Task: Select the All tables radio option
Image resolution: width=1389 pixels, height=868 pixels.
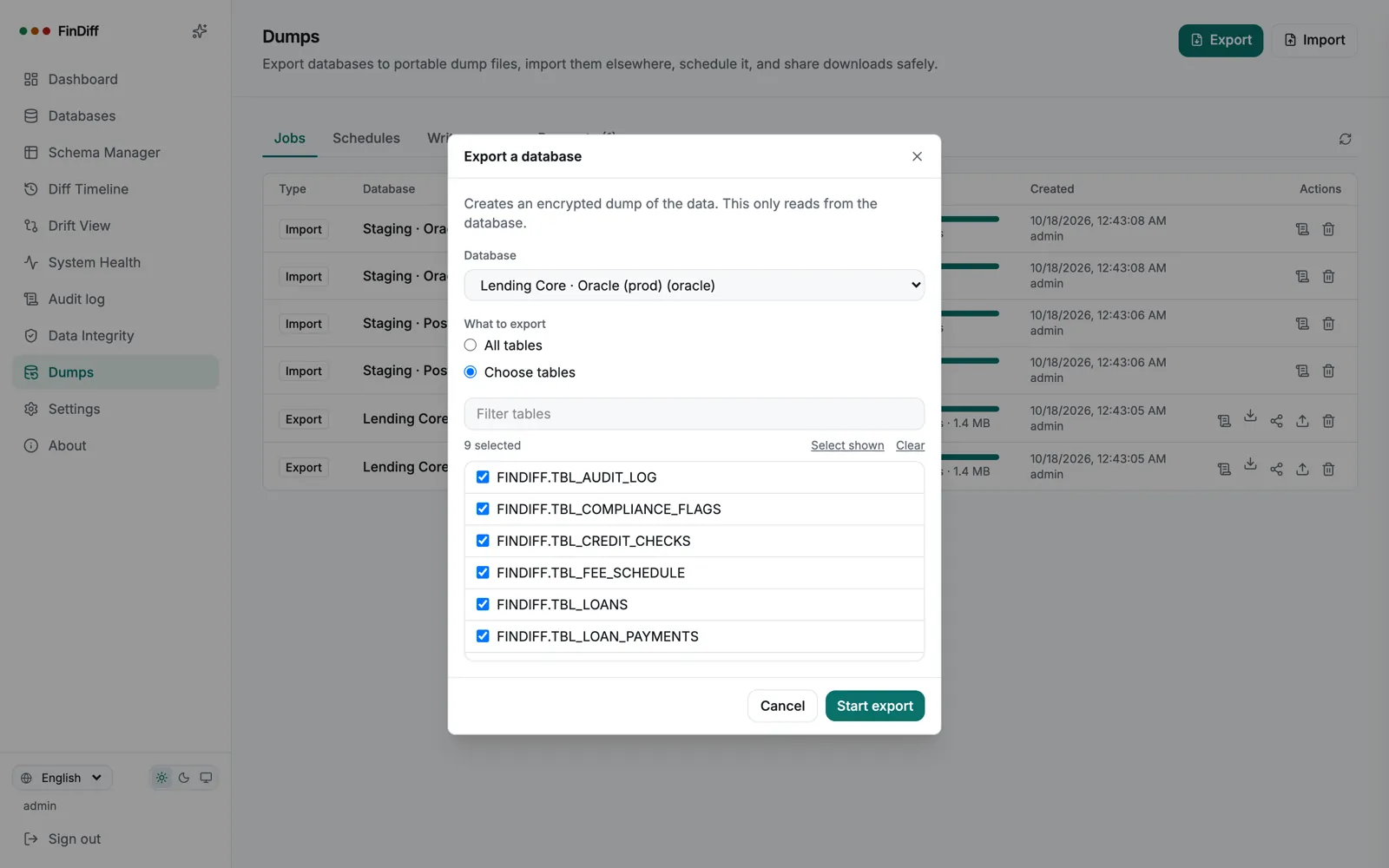Action: [x=471, y=345]
